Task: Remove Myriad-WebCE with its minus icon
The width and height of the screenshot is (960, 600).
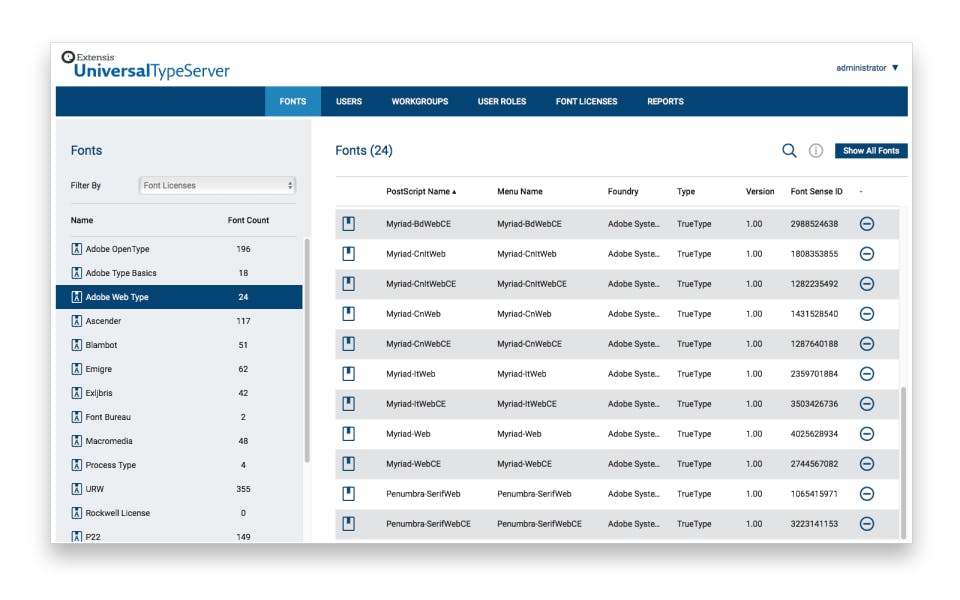Action: coord(867,464)
